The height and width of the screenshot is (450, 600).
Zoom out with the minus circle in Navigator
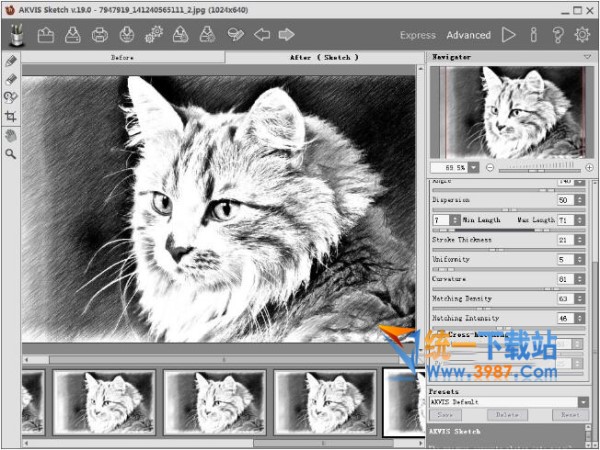[490, 168]
